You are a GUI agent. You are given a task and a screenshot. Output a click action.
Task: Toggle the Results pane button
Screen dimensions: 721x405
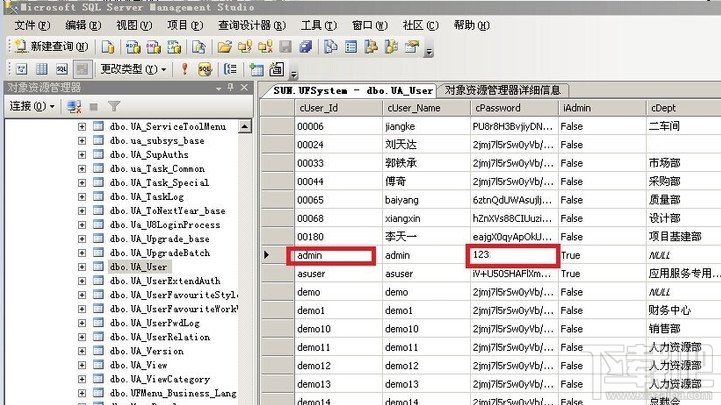82,69
